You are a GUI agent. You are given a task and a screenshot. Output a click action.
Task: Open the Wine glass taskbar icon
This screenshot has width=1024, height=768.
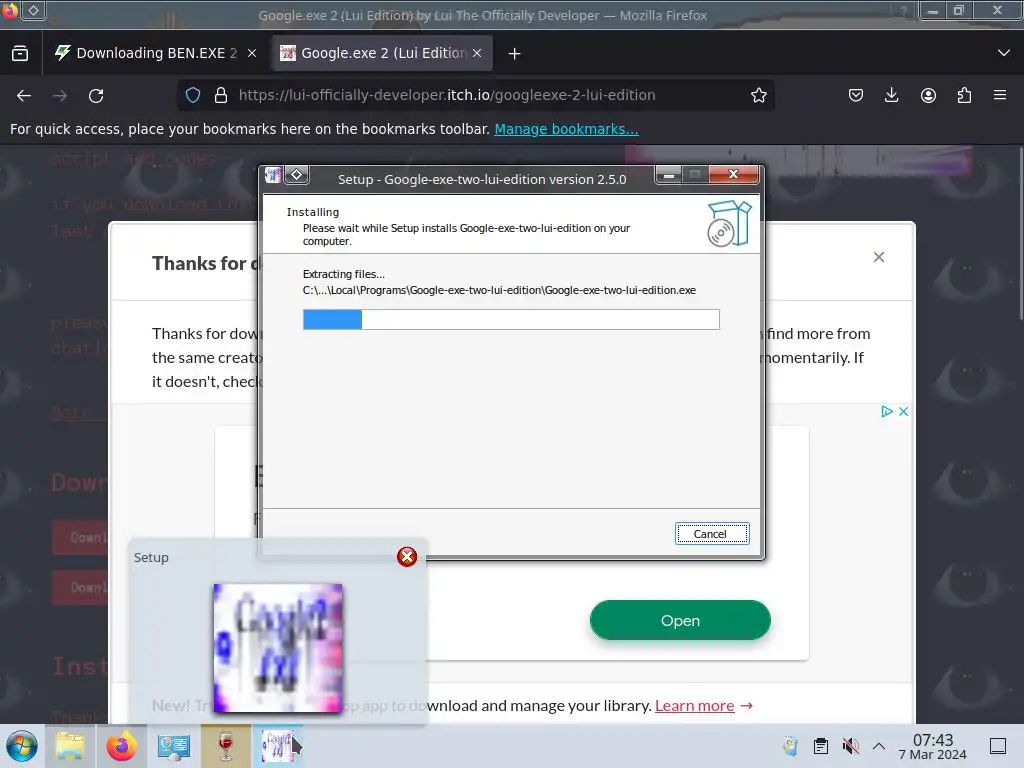pos(226,746)
